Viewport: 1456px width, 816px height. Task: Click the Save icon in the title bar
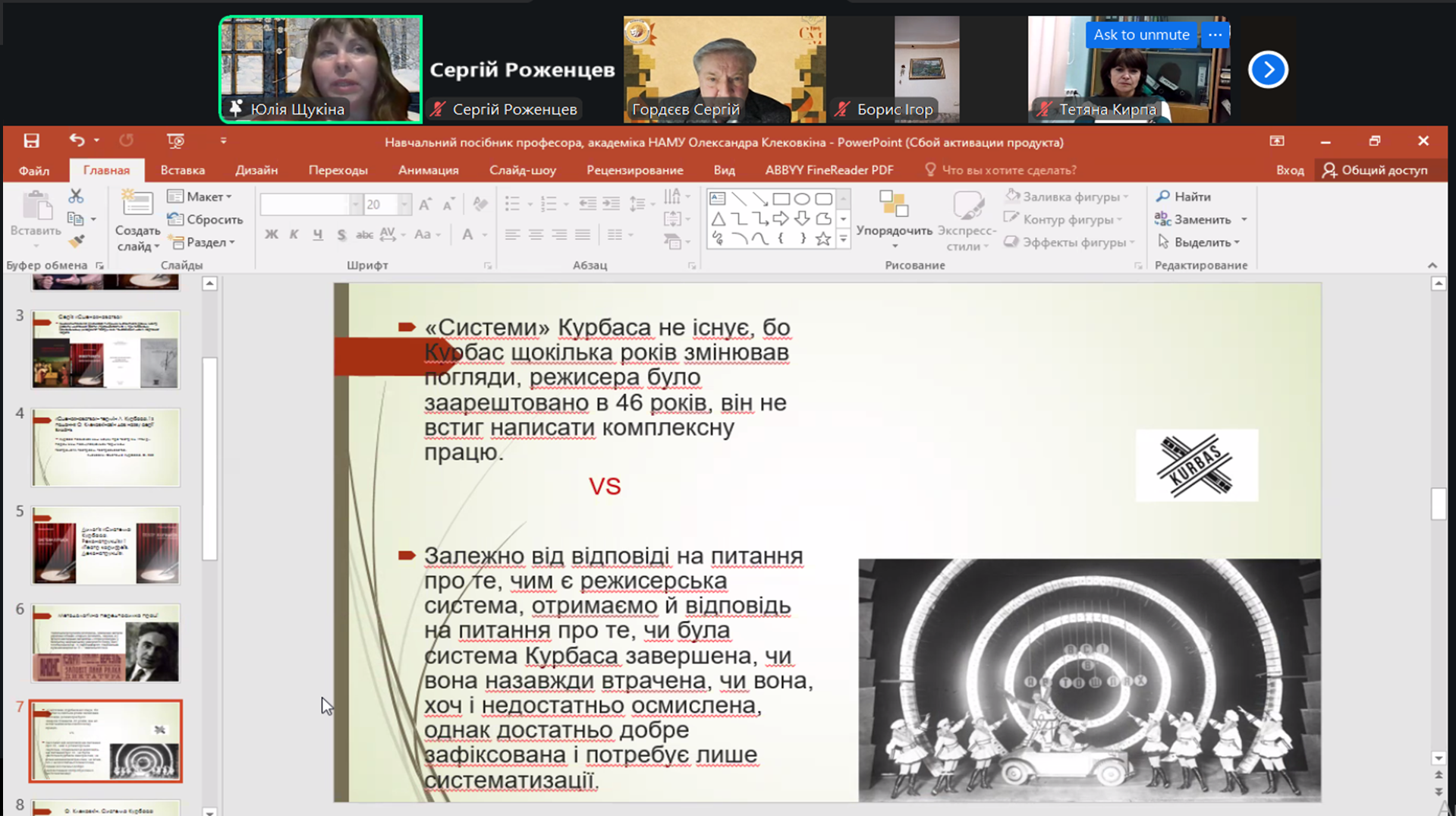click(31, 140)
